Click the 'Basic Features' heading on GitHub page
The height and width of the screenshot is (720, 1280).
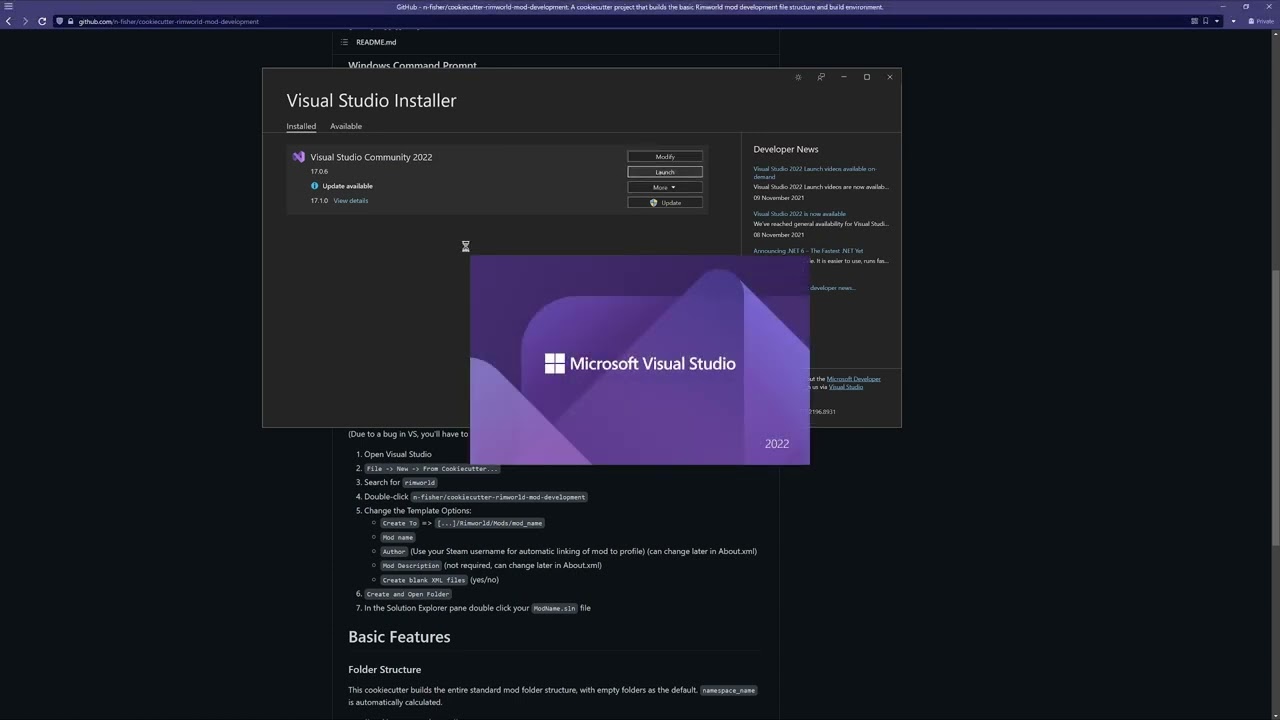point(399,637)
